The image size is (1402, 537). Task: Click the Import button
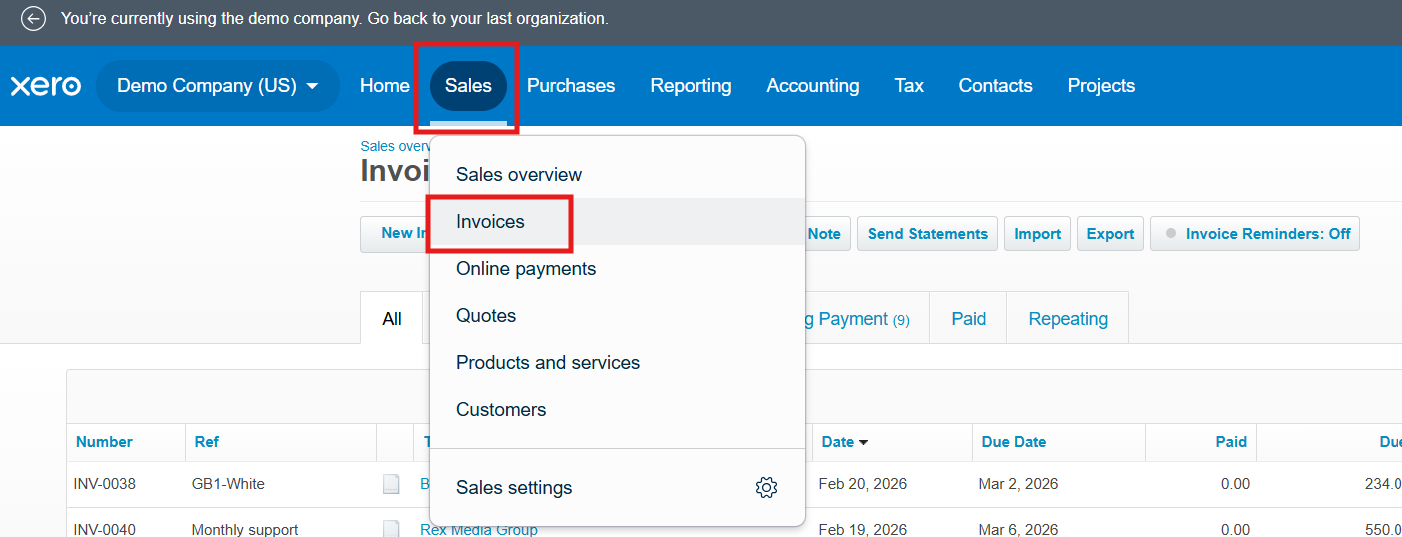click(1037, 233)
